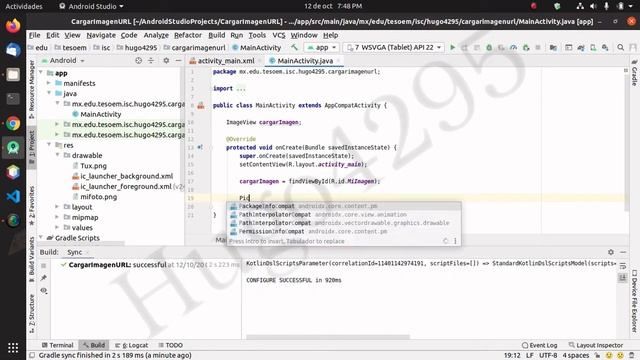Toggle the Build Variants side panel
The image size is (640, 360).
click(x=31, y=259)
